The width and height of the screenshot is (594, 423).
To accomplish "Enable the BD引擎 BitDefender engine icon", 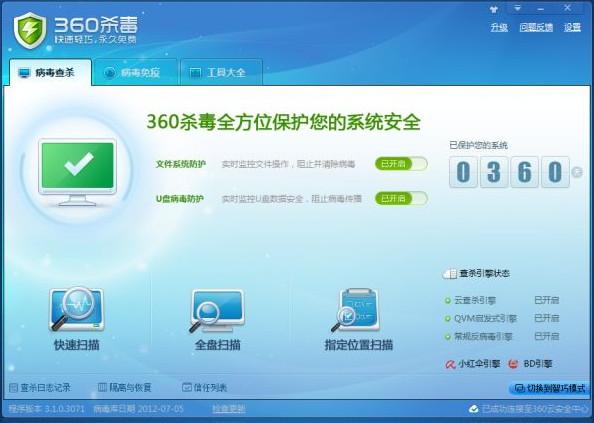I will pos(513,364).
